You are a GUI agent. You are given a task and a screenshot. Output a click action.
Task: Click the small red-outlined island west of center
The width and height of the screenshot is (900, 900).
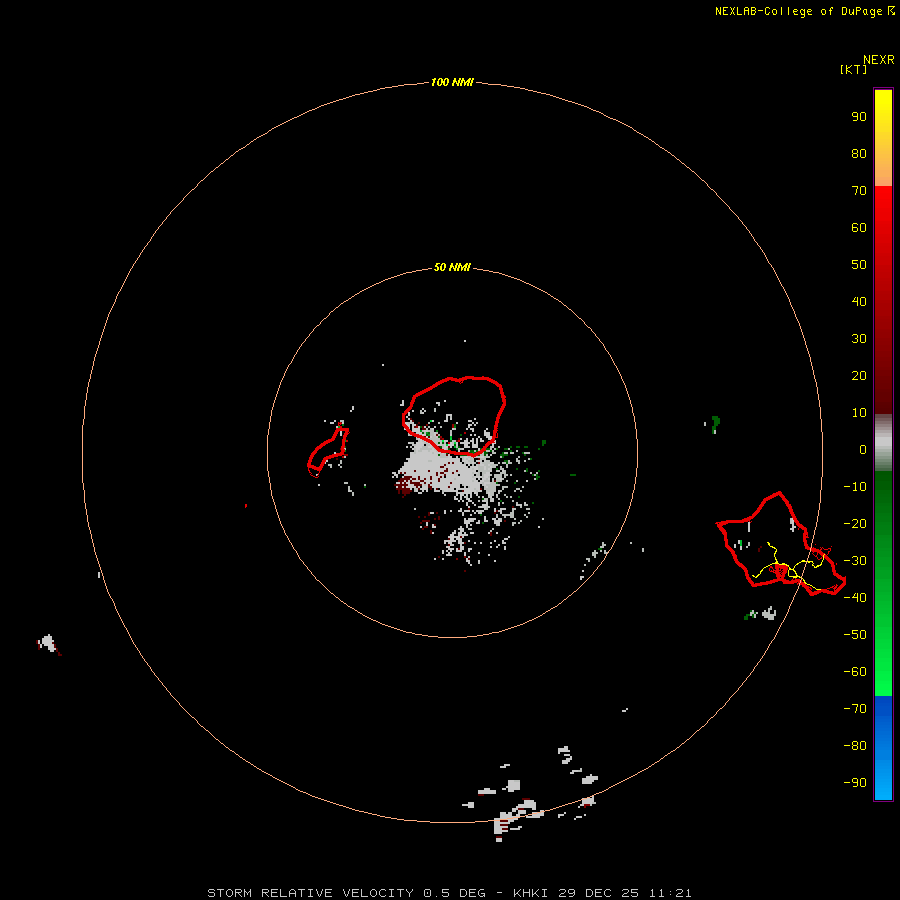328,452
